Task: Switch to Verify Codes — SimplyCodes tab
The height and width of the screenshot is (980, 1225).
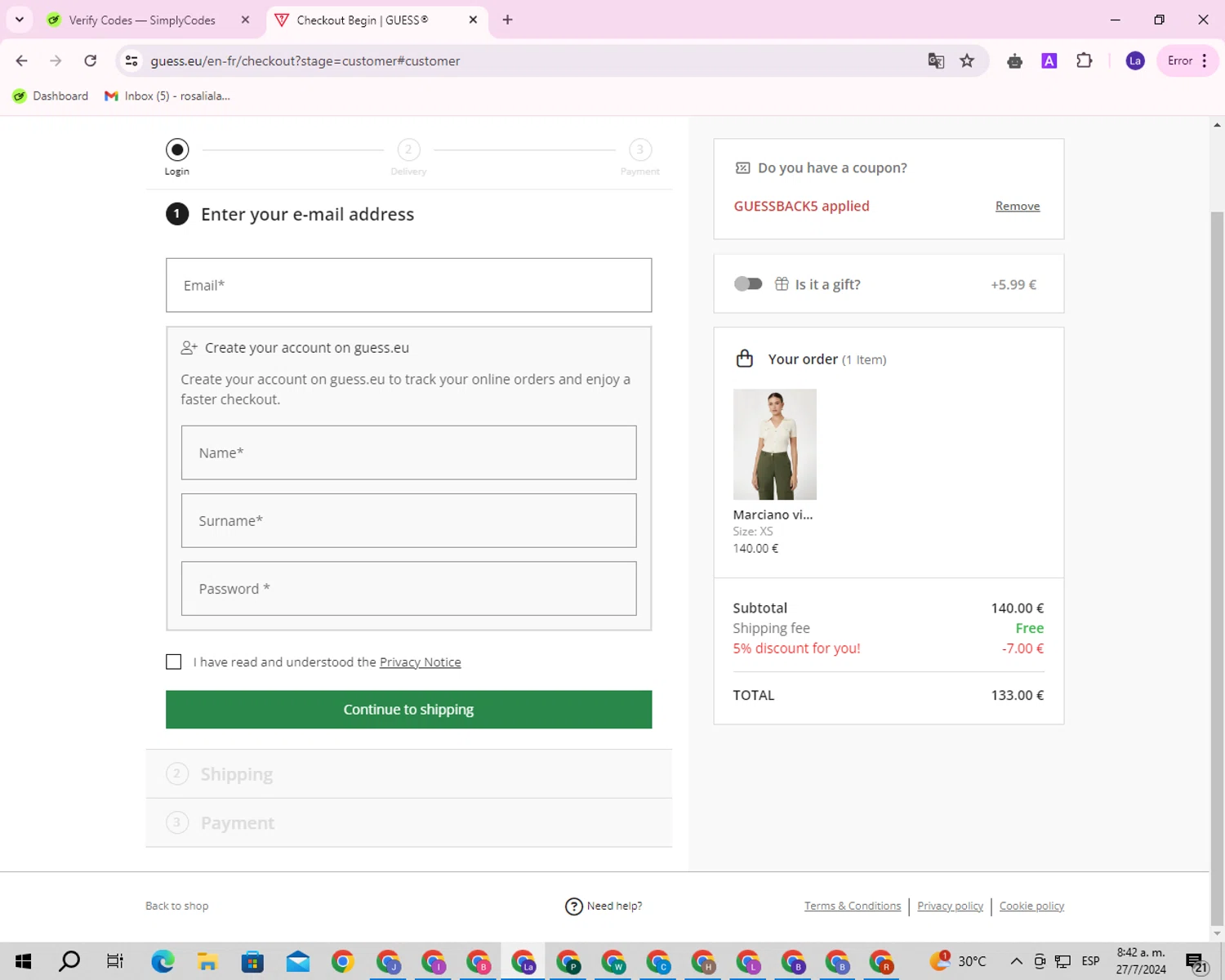Action: tap(142, 20)
